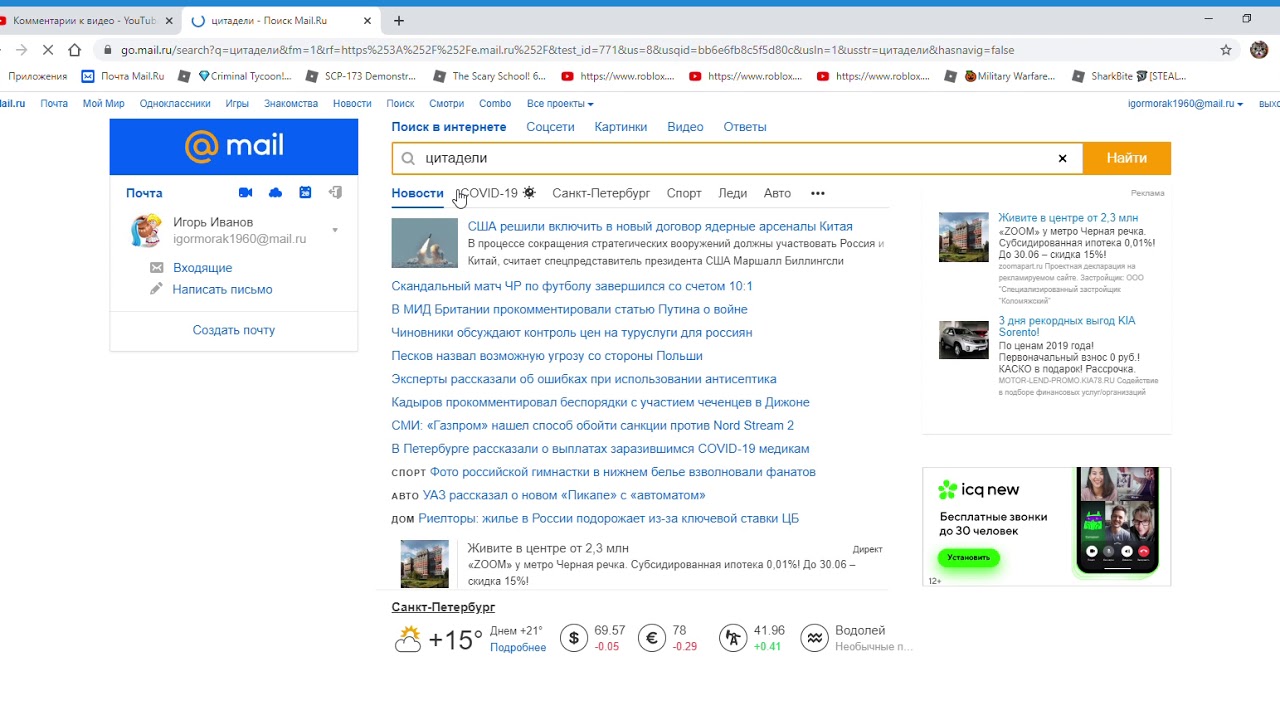Open the KIA Sorento ad thumbnail
The image size is (1280, 720).
pos(963,340)
